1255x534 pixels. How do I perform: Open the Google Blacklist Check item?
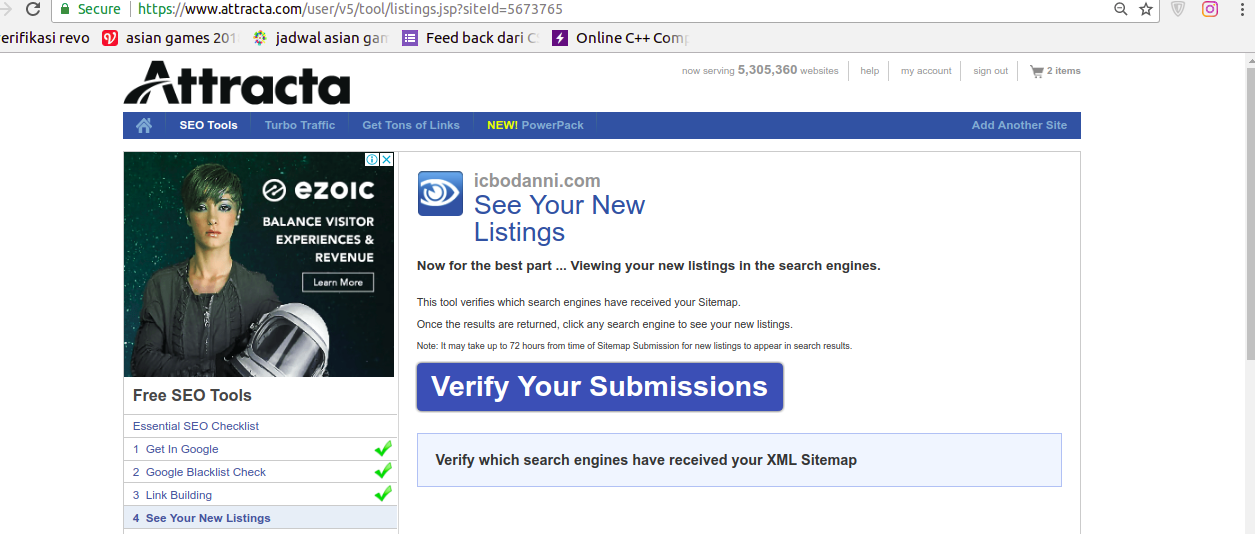tap(206, 472)
